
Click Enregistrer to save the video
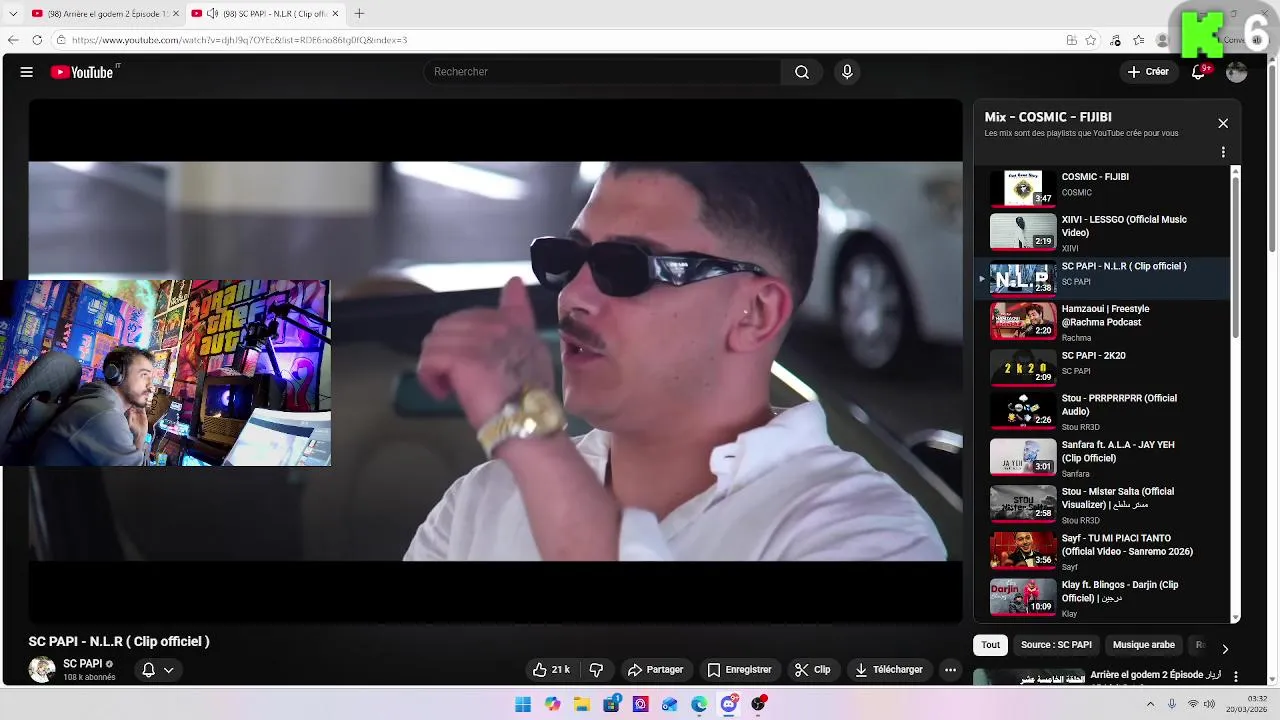pyautogui.click(x=740, y=670)
